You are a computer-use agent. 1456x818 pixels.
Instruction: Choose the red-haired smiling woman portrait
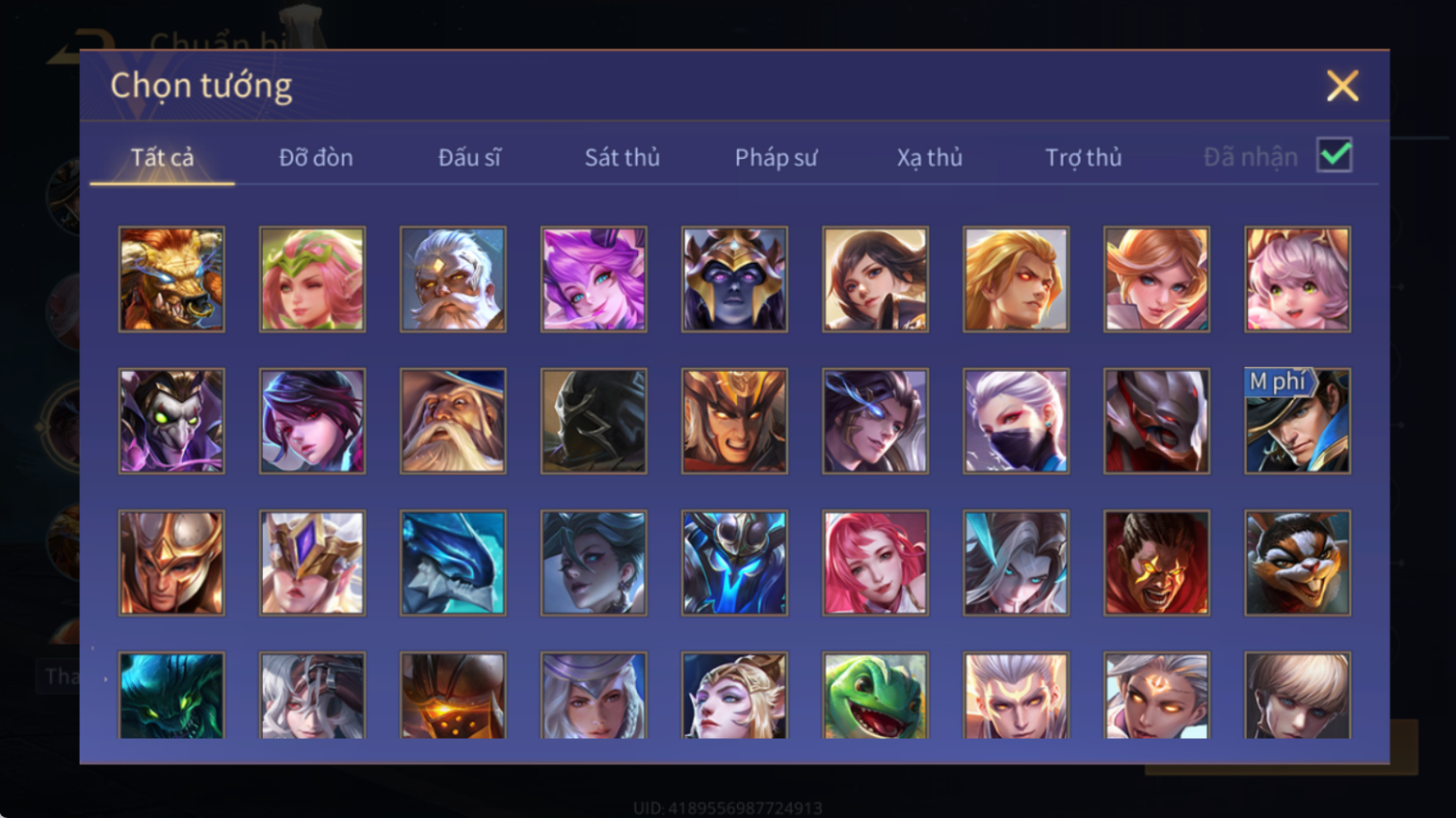[875, 563]
